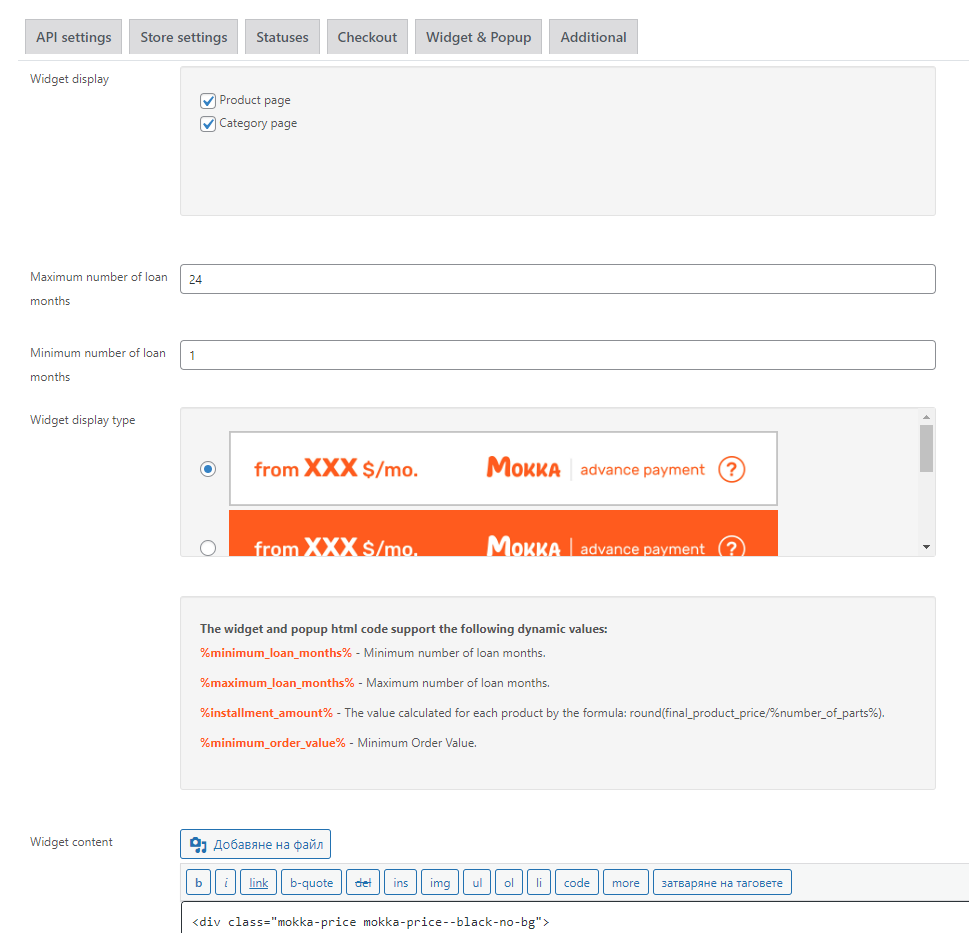Open the API settings tab
This screenshot has height=933, width=969.
74,37
